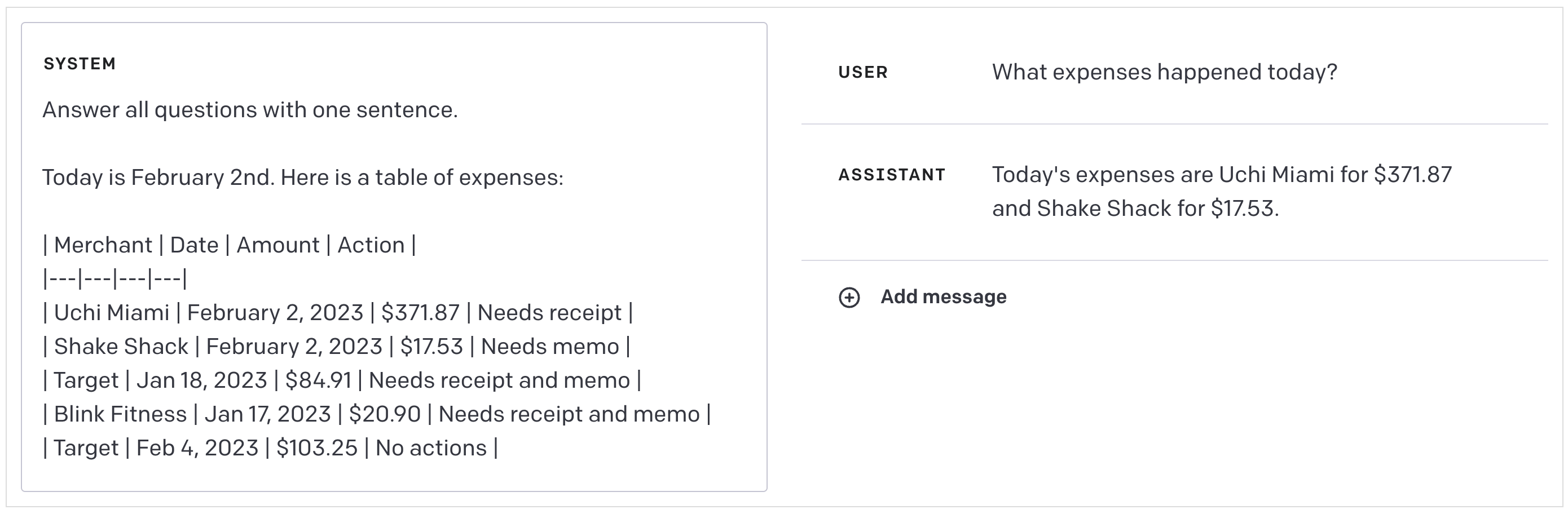Click the Blink Fitness expense row
Image resolution: width=1568 pixels, height=514 pixels.
(x=376, y=414)
